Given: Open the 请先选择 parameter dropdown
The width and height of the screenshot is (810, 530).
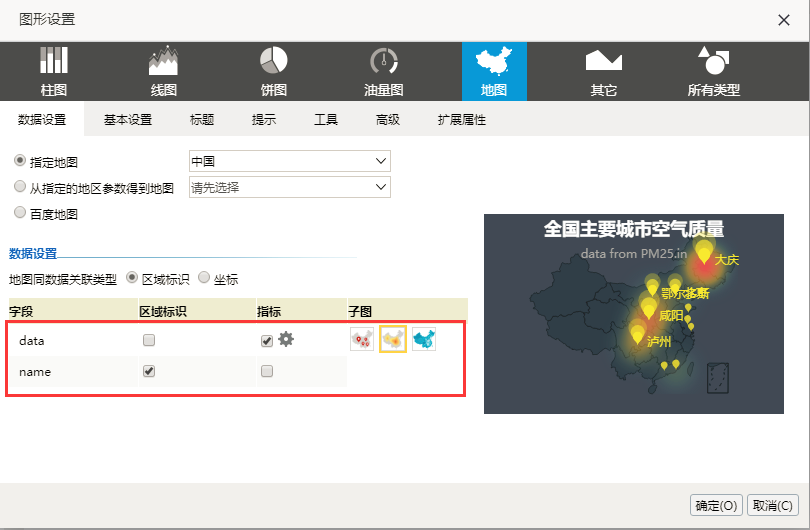Looking at the screenshot, I should (x=290, y=187).
